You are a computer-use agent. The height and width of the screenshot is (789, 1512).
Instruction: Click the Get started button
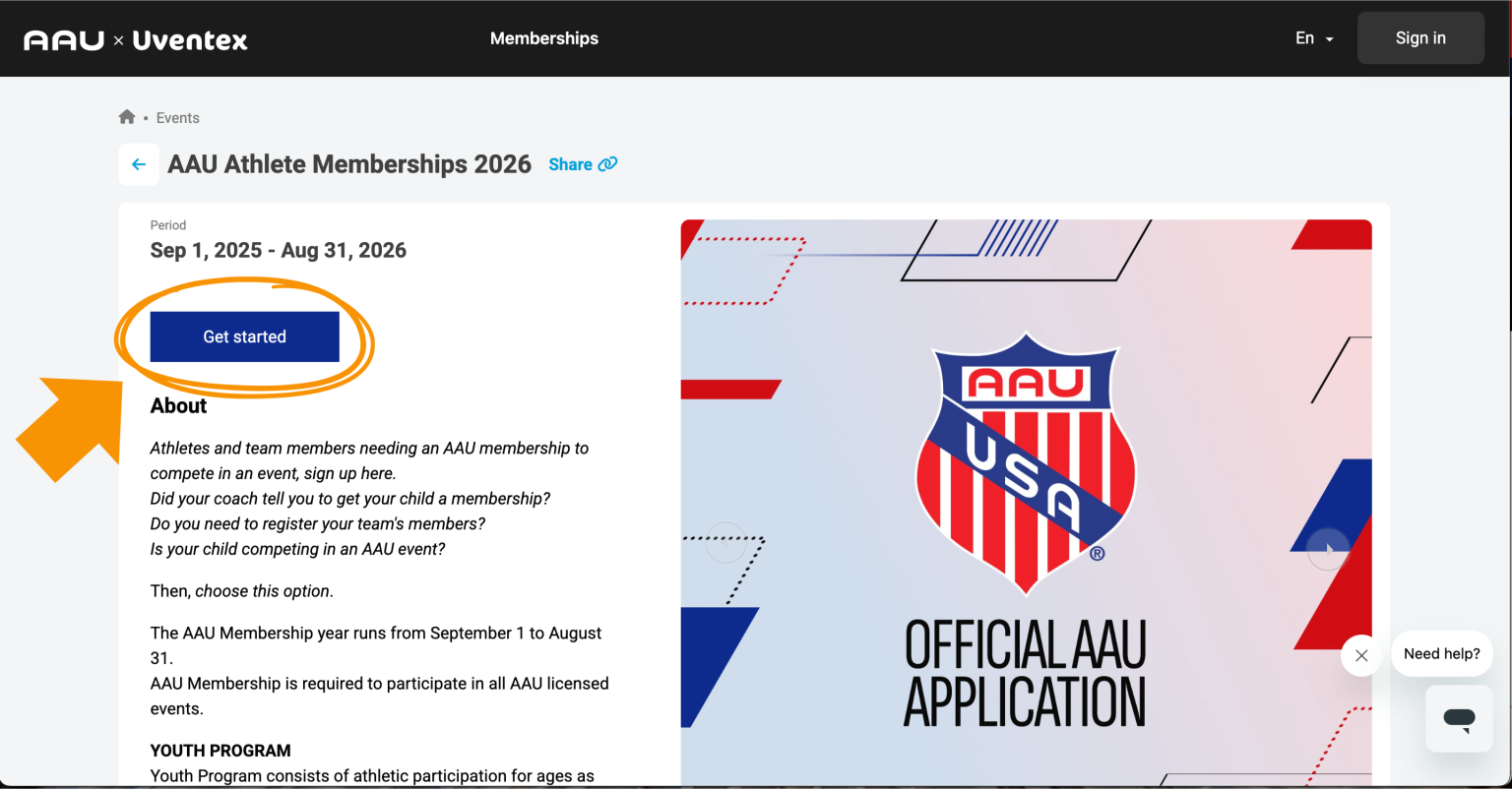[x=243, y=336]
